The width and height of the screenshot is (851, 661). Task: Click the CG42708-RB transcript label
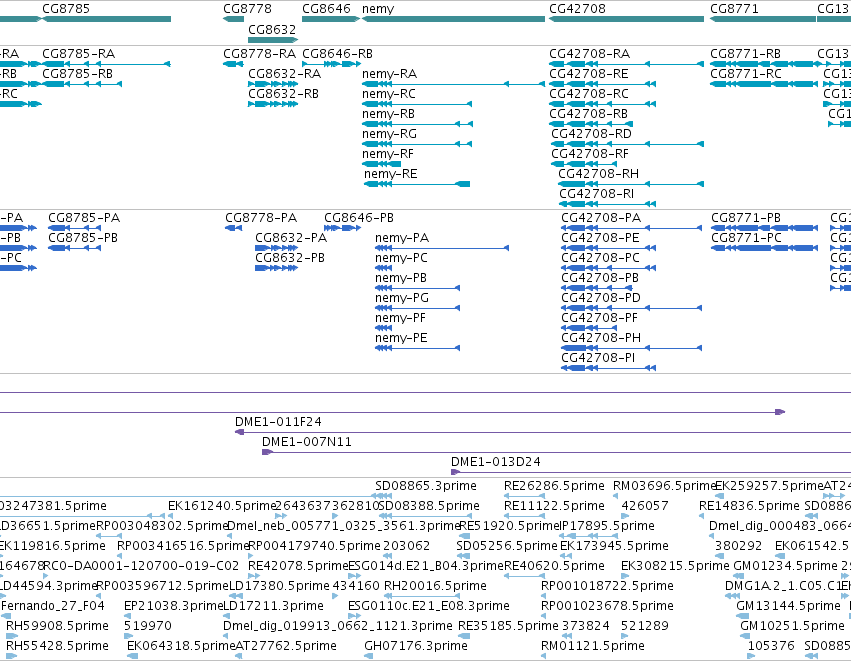pyautogui.click(x=588, y=114)
